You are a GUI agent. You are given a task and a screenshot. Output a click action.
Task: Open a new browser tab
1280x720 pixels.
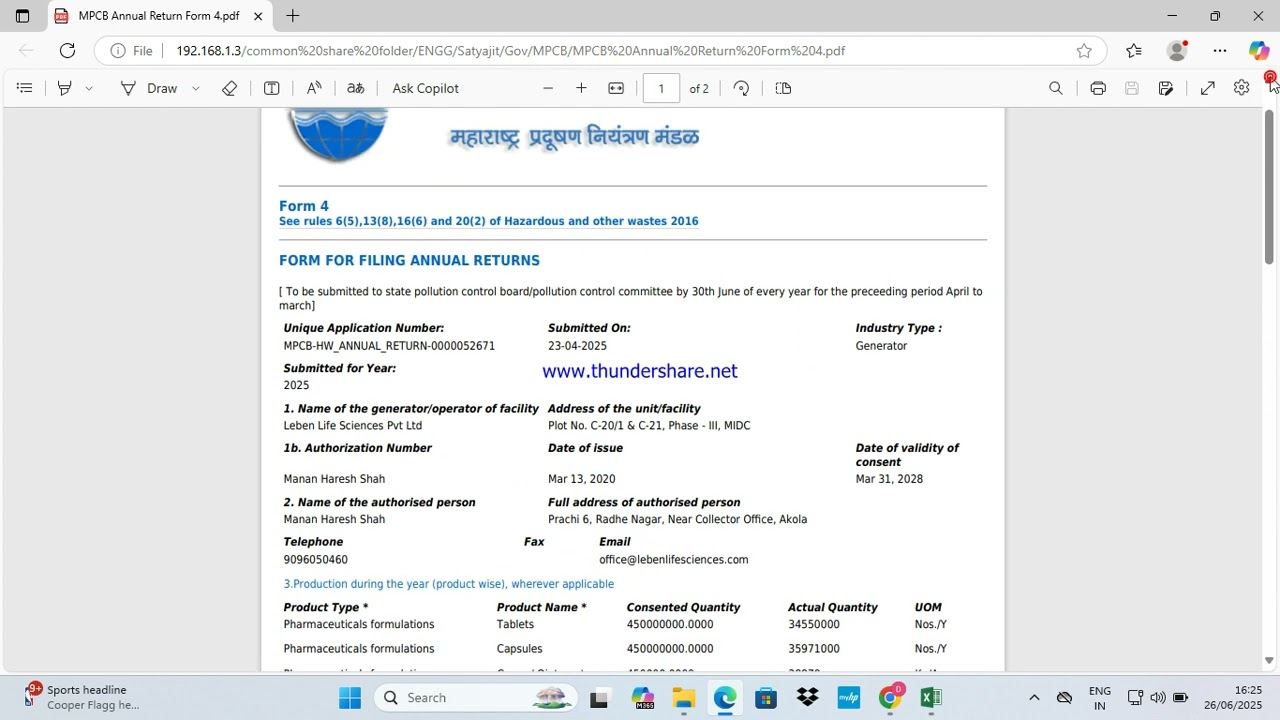[292, 16]
